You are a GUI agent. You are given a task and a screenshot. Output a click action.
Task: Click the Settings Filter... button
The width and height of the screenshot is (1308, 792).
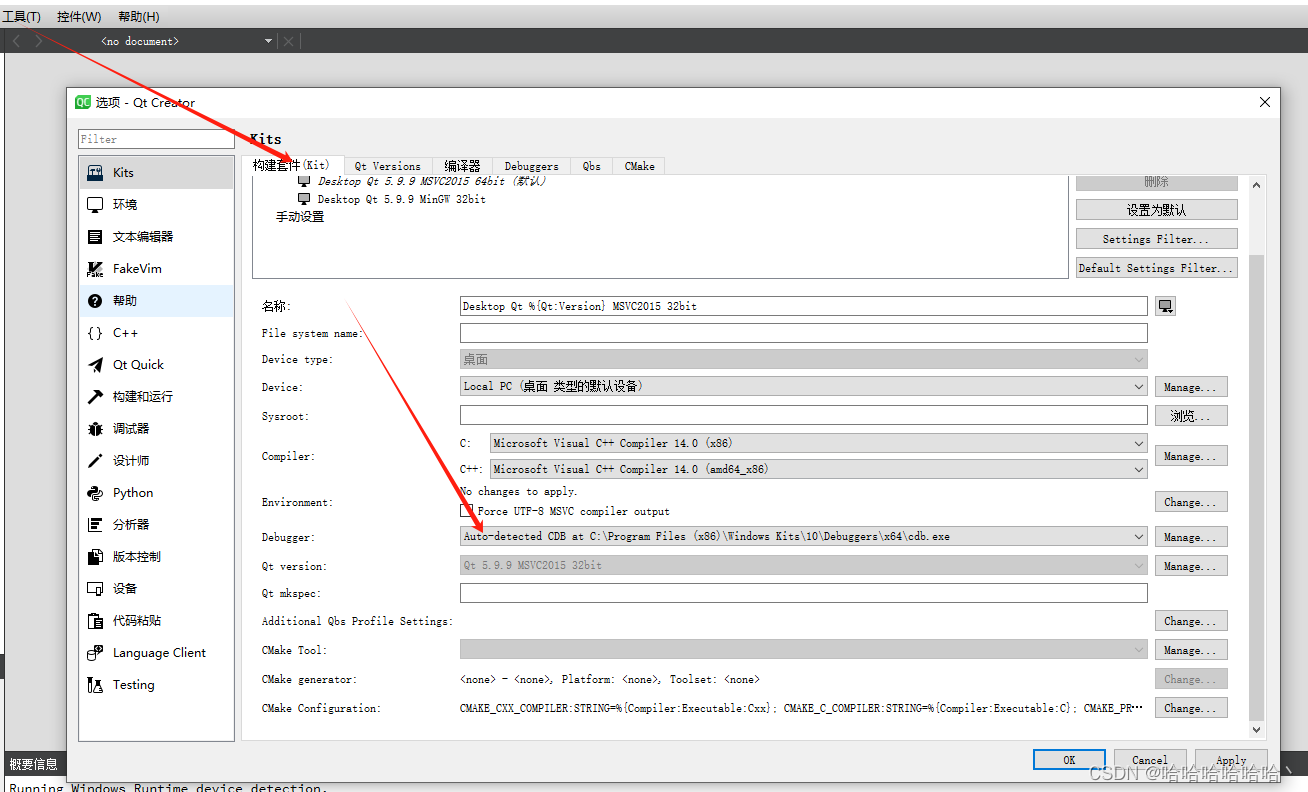click(x=1157, y=239)
